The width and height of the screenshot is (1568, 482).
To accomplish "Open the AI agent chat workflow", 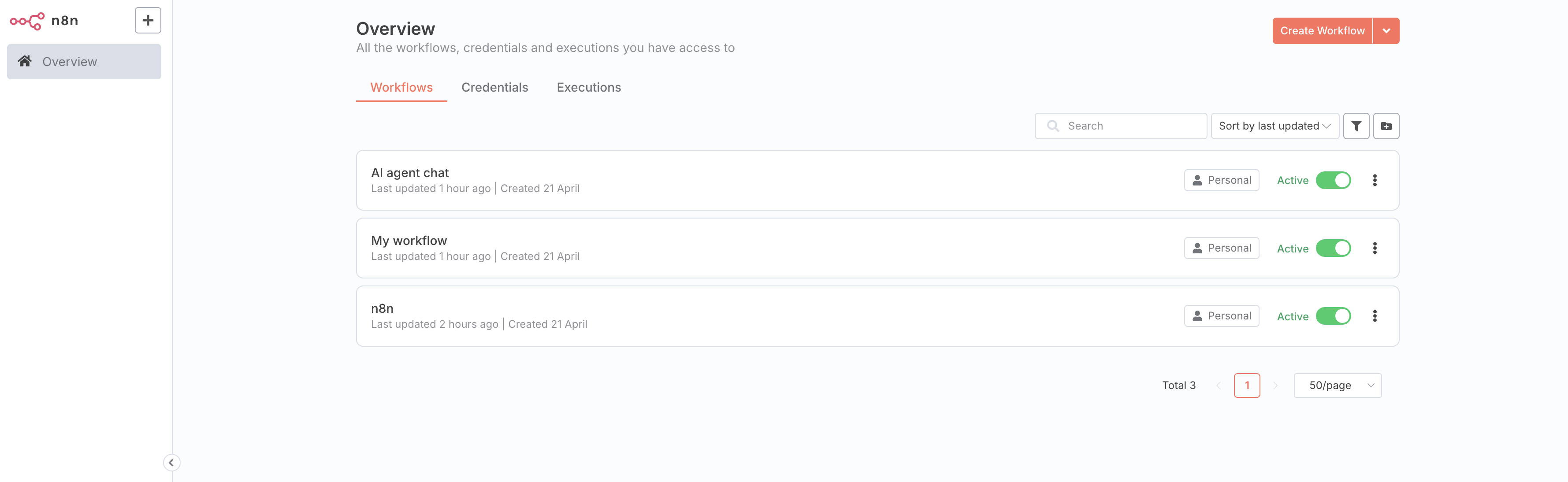I will click(x=410, y=173).
